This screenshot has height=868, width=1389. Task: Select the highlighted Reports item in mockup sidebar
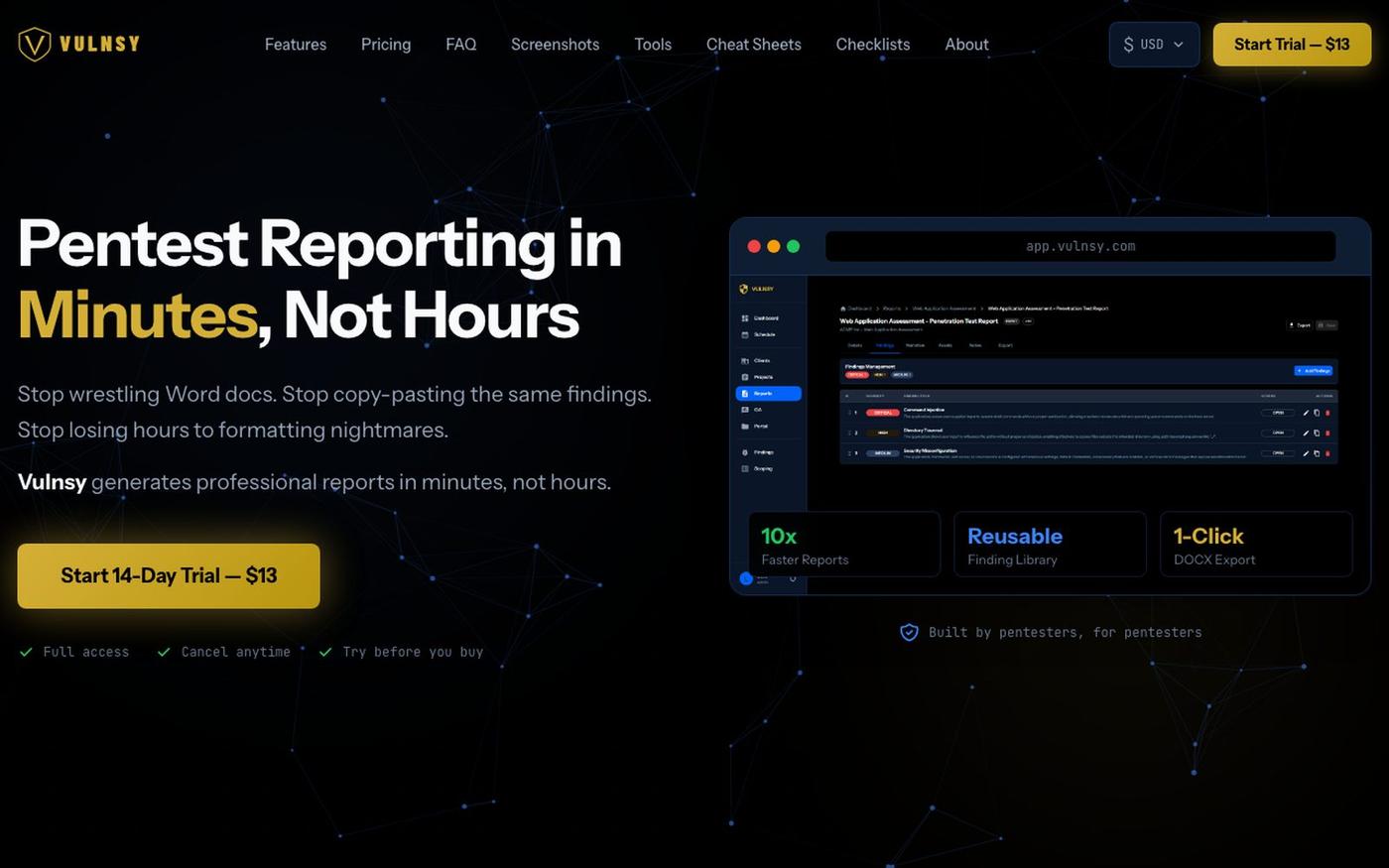(x=769, y=394)
